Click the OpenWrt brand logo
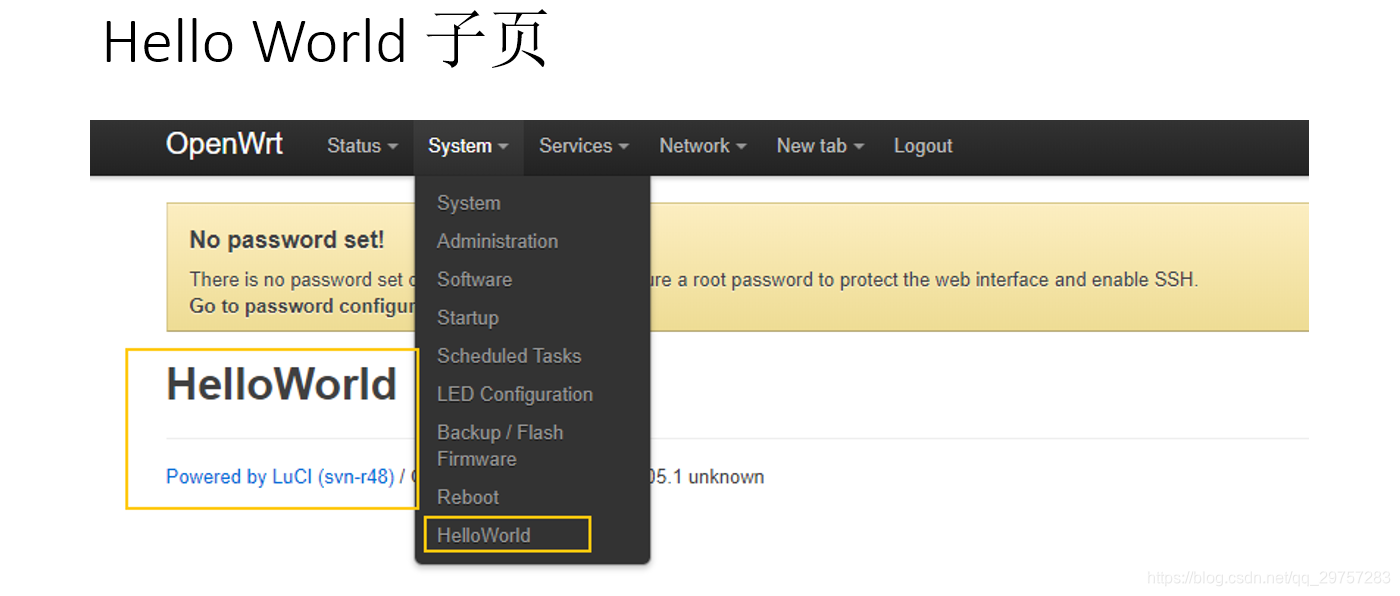Image resolution: width=1400 pixels, height=596 pixels. (224, 144)
